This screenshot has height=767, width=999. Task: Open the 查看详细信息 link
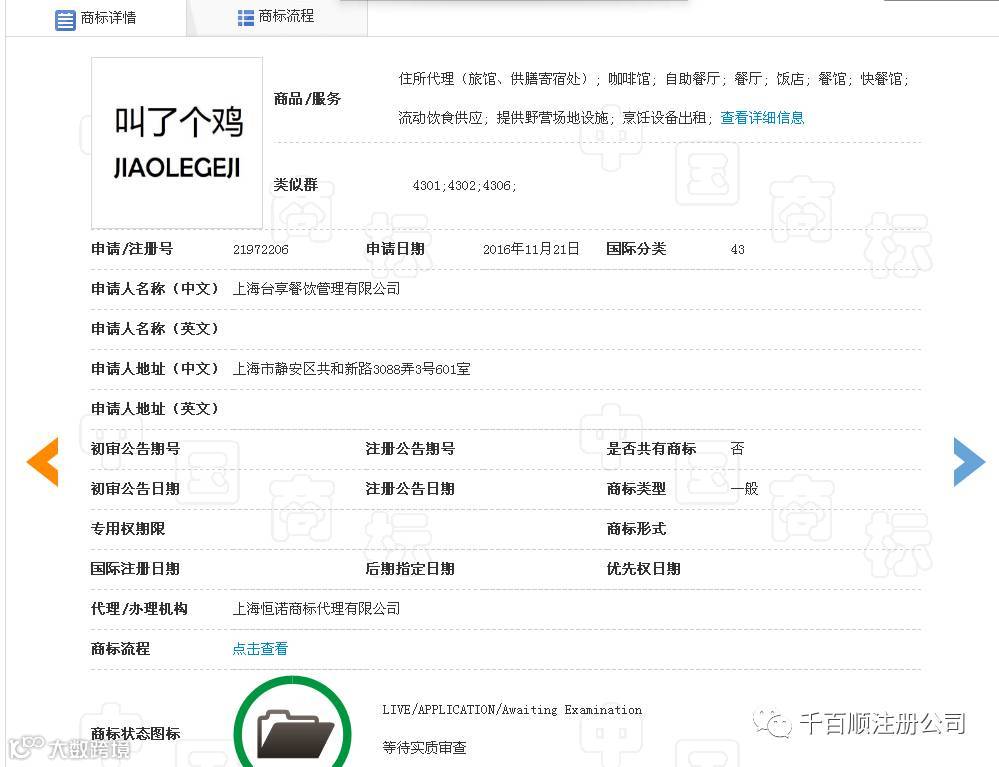pyautogui.click(x=762, y=118)
